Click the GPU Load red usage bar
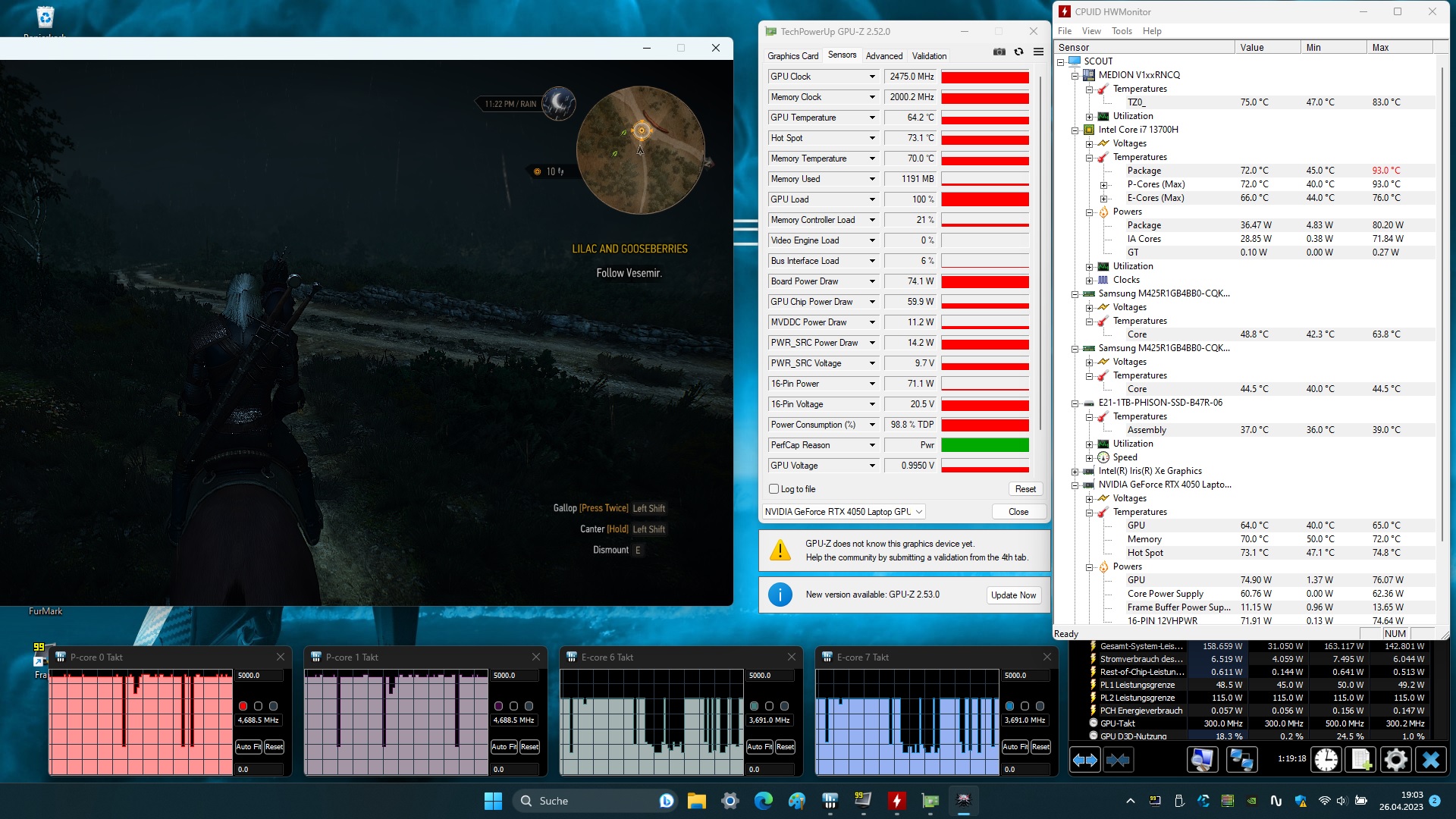Viewport: 1456px width, 819px height. [x=985, y=199]
